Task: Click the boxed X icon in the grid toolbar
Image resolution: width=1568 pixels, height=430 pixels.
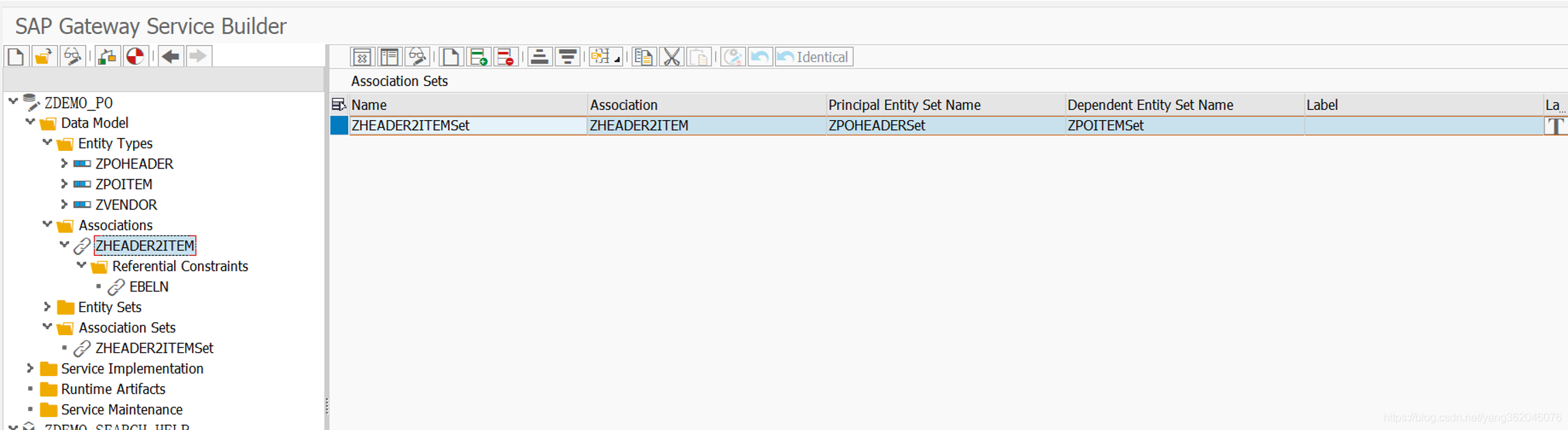Action: [362, 57]
